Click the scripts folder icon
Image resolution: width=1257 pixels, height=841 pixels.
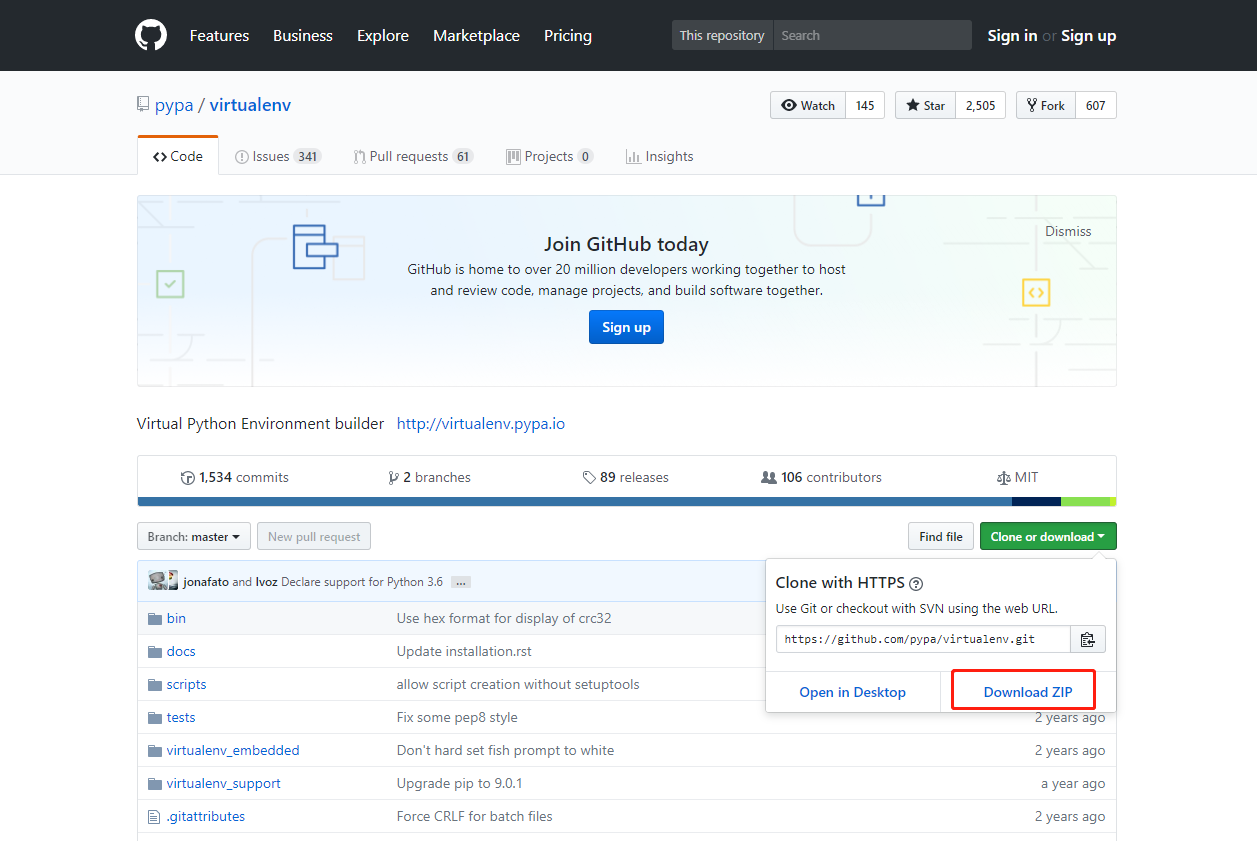(155, 685)
